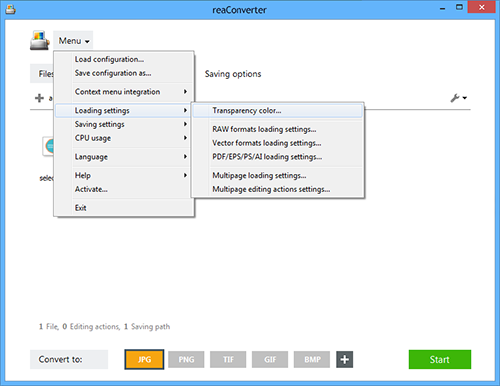Click the plus add files icon
Image resolution: width=500 pixels, height=386 pixels.
point(39,98)
